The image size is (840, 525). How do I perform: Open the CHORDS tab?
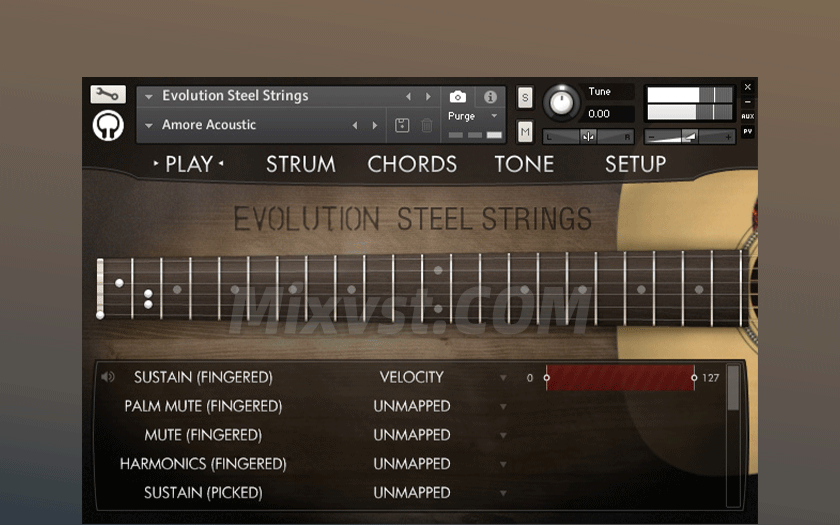pos(412,165)
